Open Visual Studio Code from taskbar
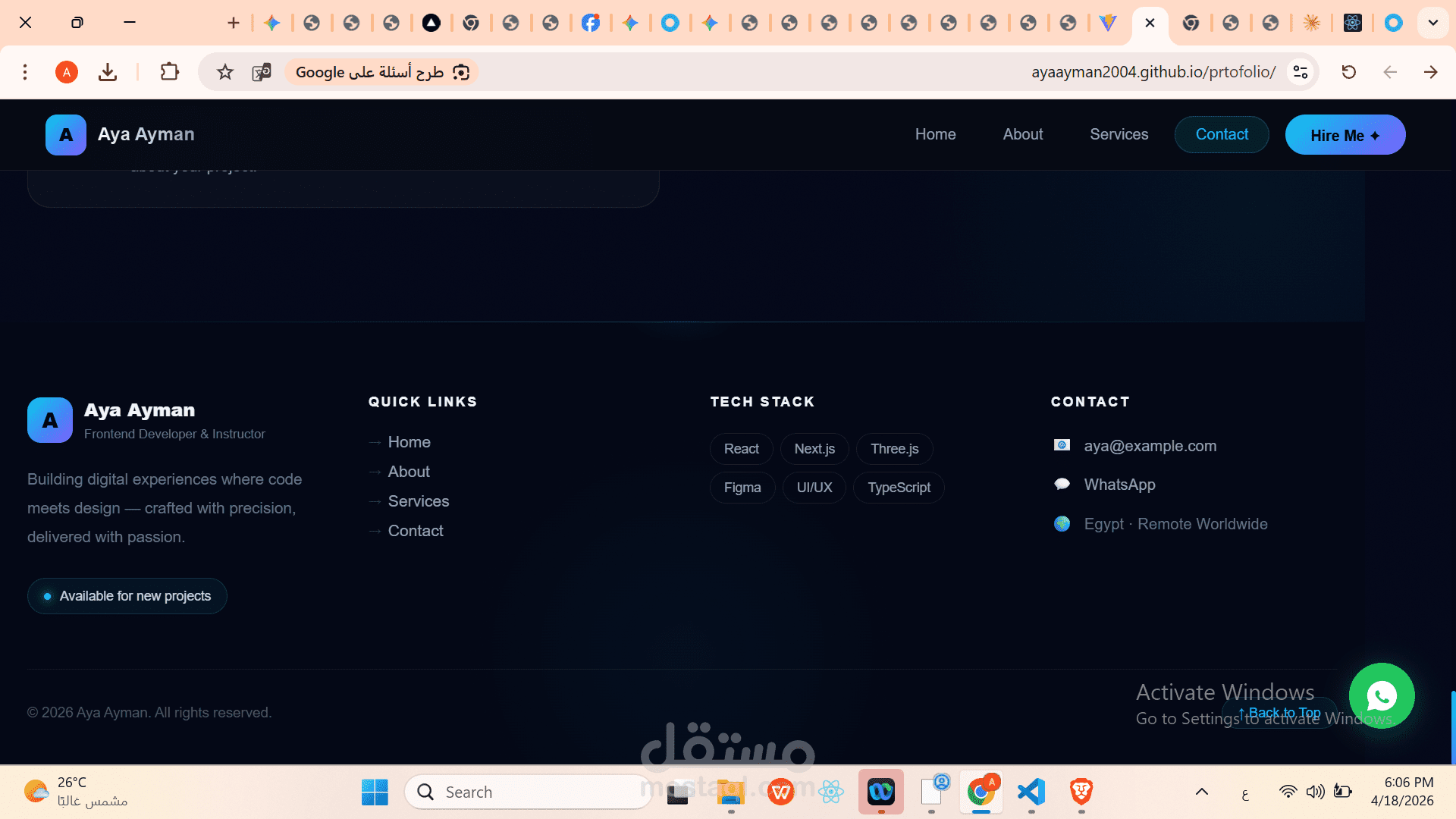Viewport: 1456px width, 819px height. point(1031,792)
